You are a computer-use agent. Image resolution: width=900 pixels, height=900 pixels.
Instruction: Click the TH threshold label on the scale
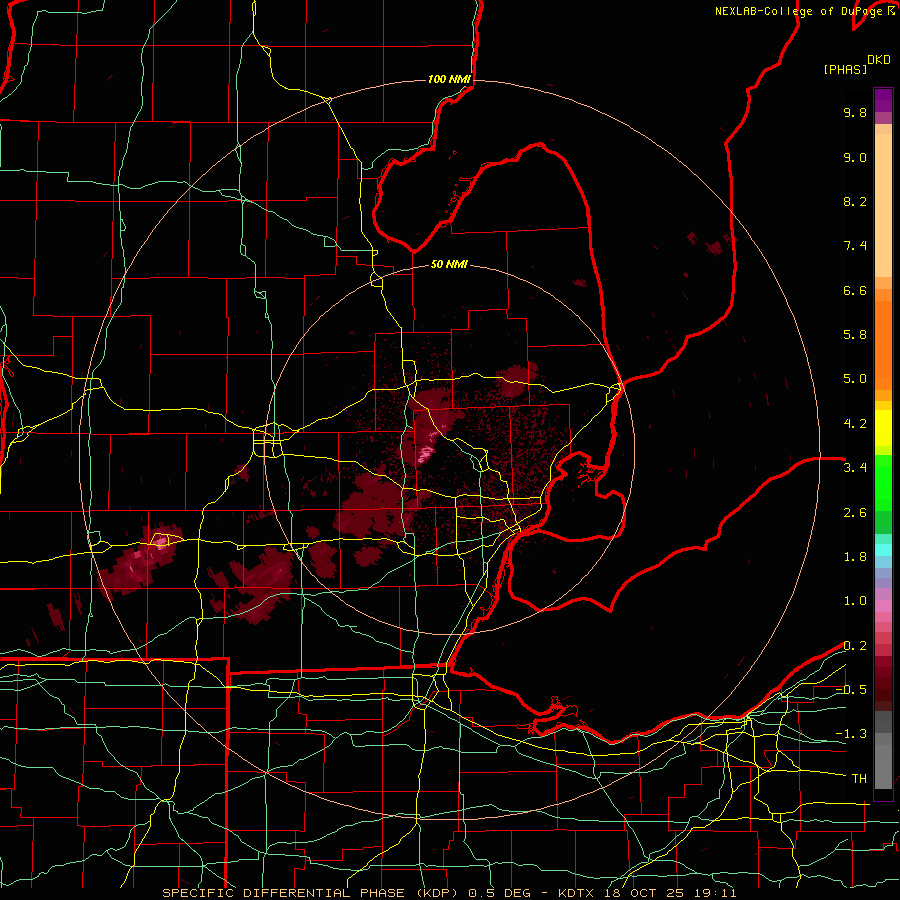pos(859,779)
